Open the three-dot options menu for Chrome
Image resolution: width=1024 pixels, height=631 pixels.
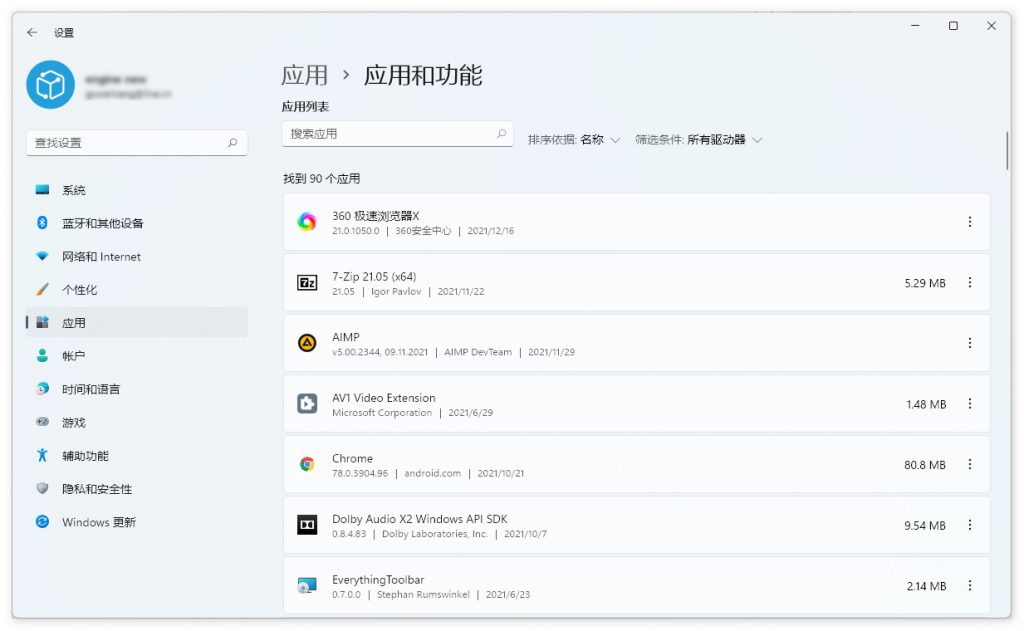(x=970, y=464)
